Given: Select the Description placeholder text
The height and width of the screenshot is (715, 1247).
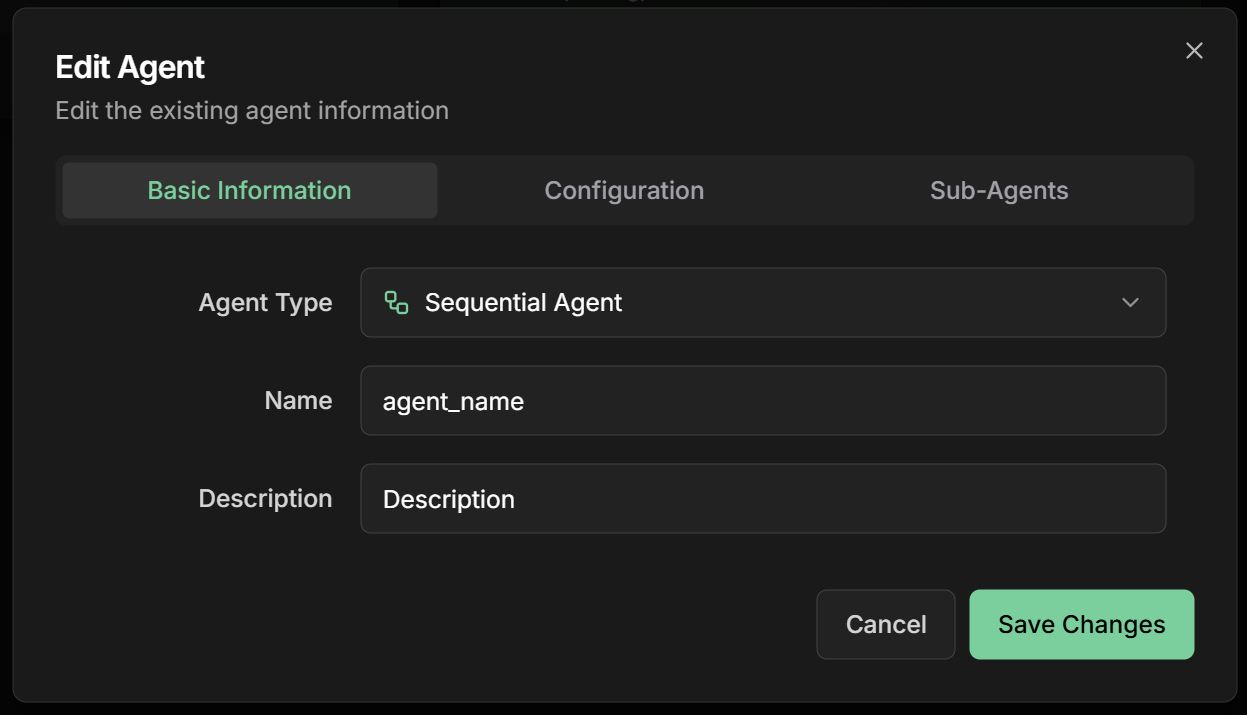Looking at the screenshot, I should coord(447,498).
